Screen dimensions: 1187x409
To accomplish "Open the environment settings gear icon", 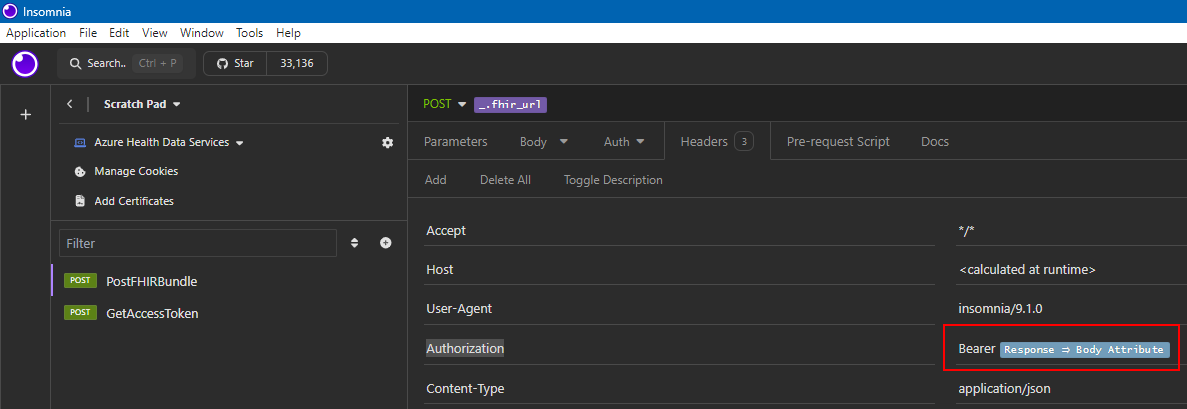I will (x=388, y=142).
